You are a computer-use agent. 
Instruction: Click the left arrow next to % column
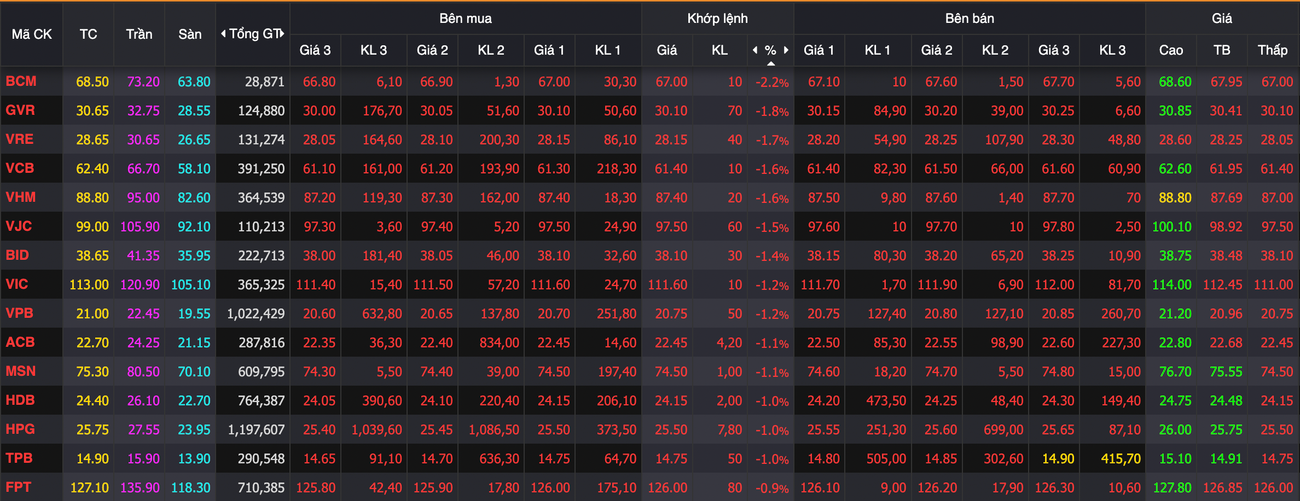tap(756, 50)
